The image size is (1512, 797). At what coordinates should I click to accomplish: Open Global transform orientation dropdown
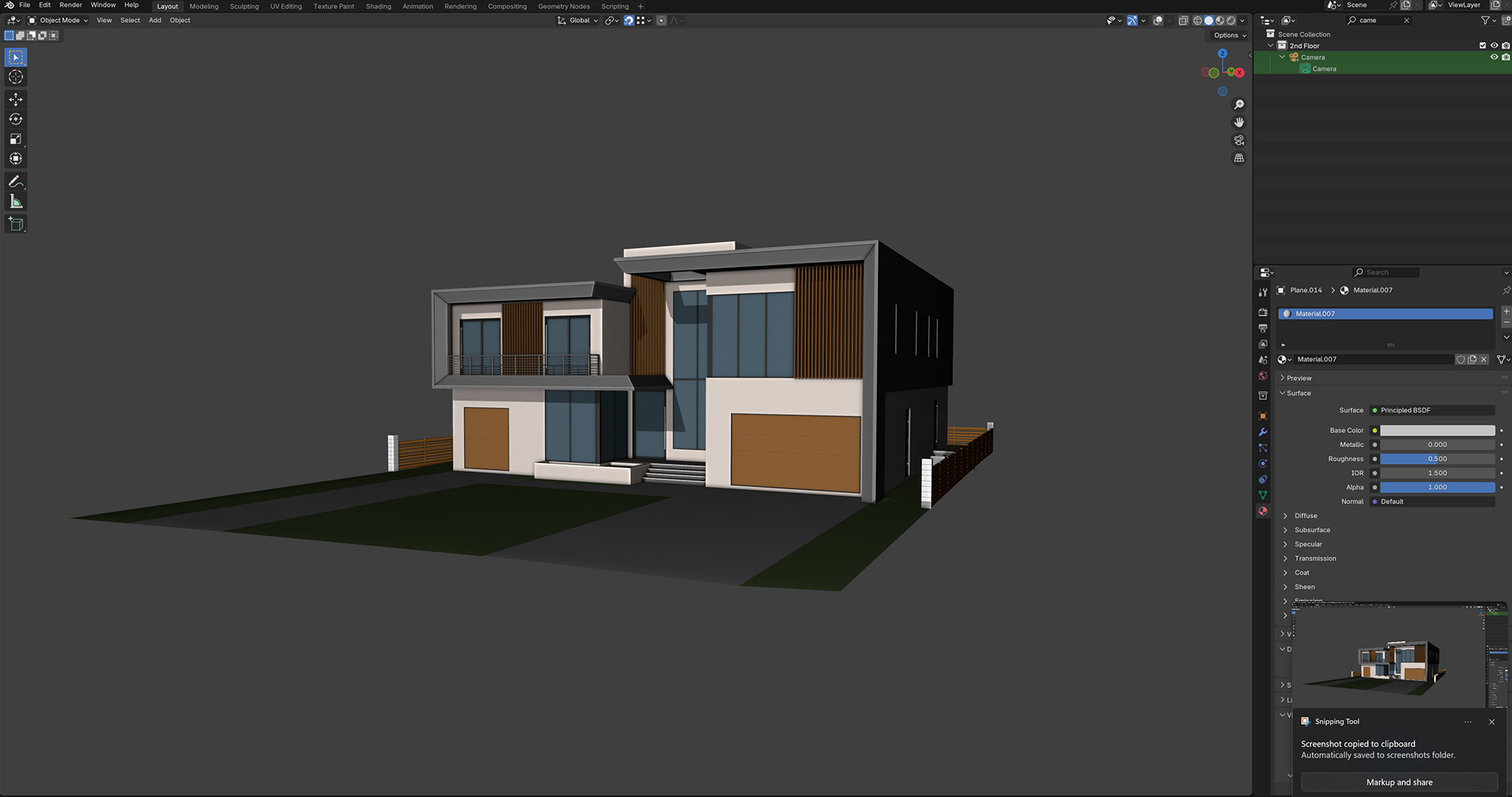pyautogui.click(x=578, y=20)
